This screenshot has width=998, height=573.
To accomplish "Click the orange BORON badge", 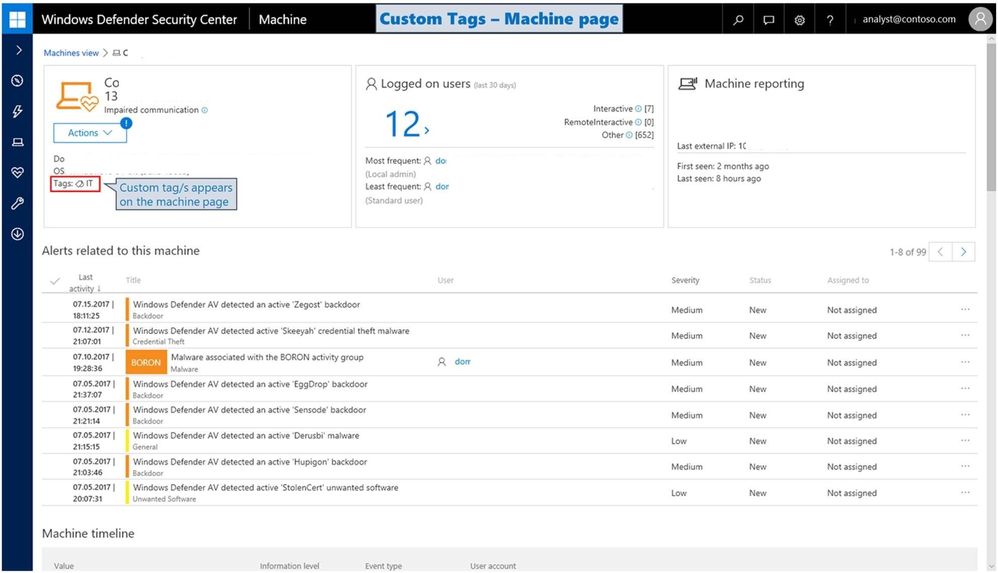I will (146, 362).
